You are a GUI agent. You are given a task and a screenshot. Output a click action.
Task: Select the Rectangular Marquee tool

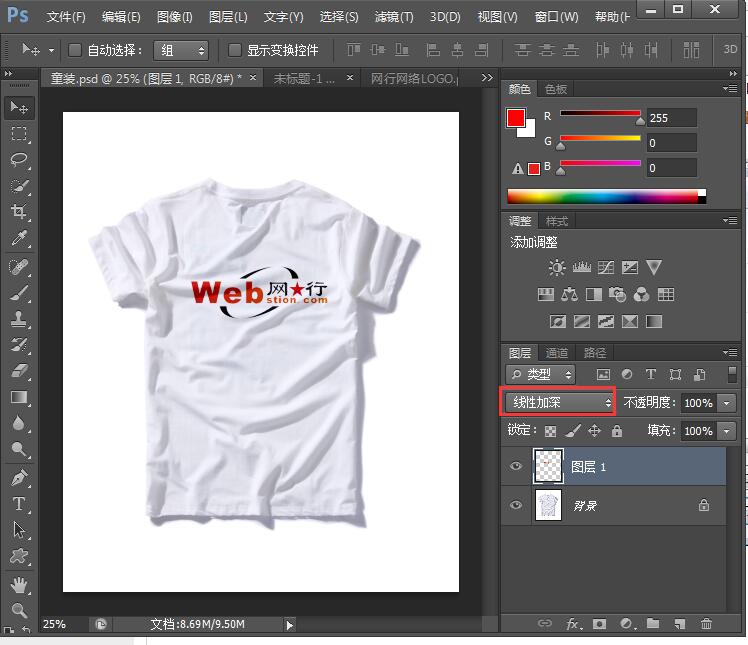(19, 134)
